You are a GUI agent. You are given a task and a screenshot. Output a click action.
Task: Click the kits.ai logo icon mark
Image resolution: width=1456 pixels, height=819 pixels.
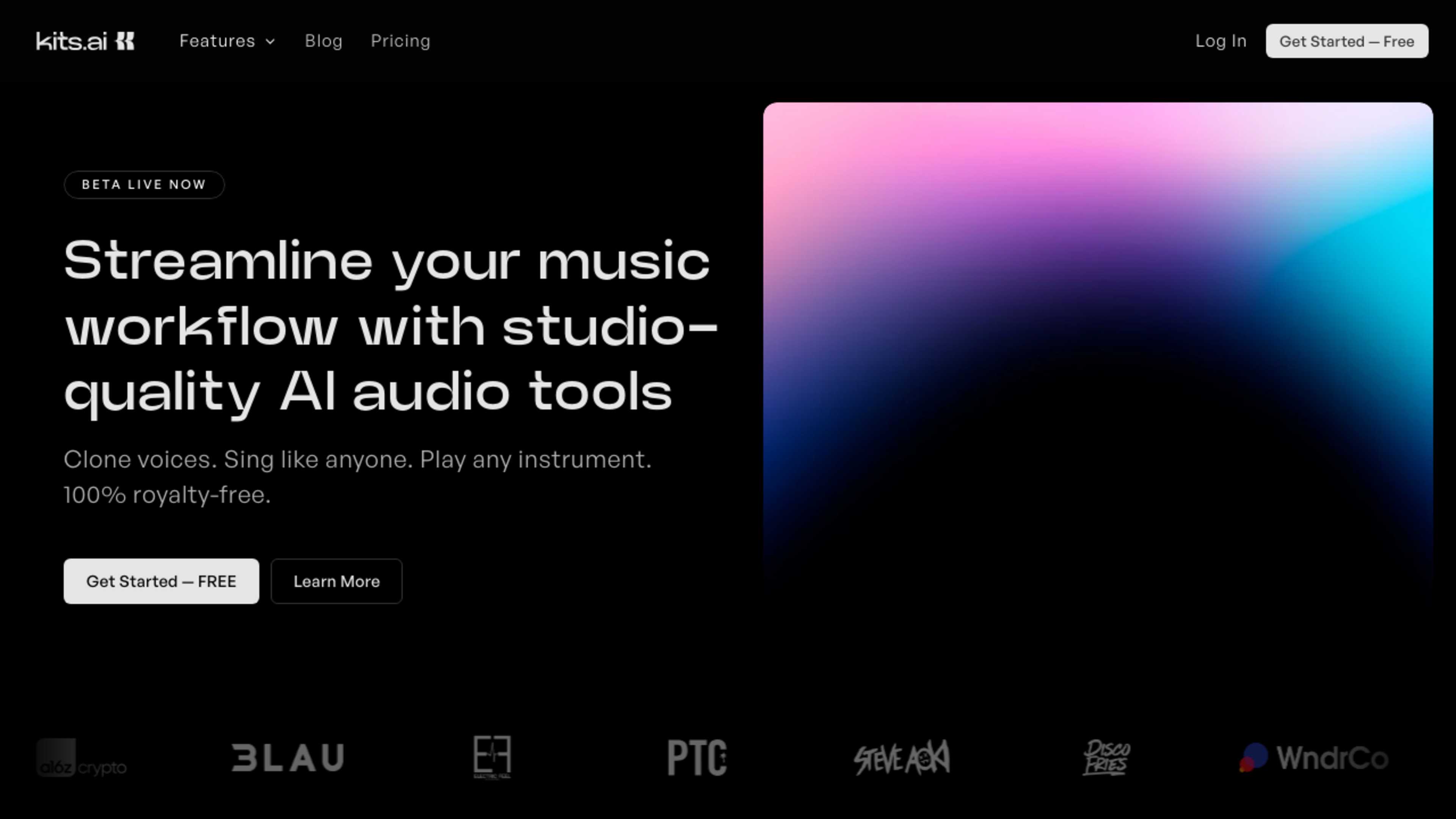tap(125, 41)
